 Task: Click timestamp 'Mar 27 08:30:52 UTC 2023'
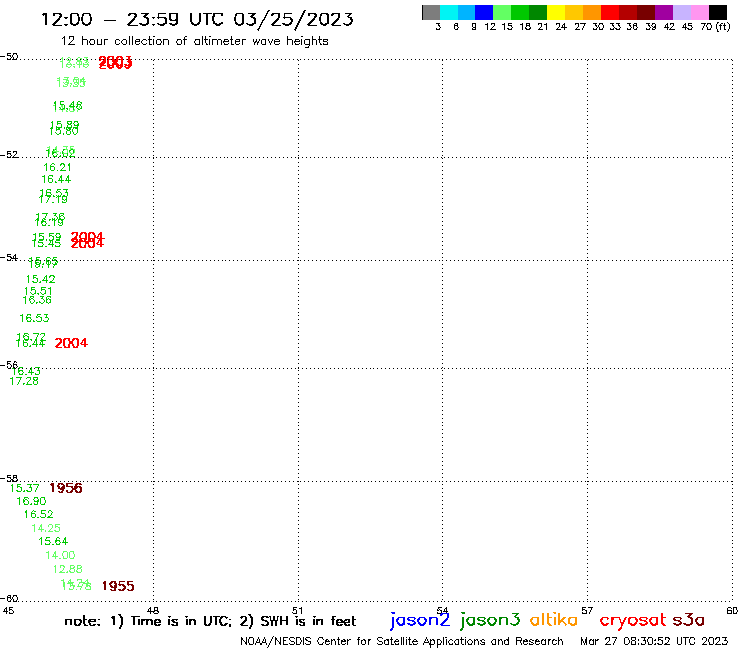click(x=654, y=641)
